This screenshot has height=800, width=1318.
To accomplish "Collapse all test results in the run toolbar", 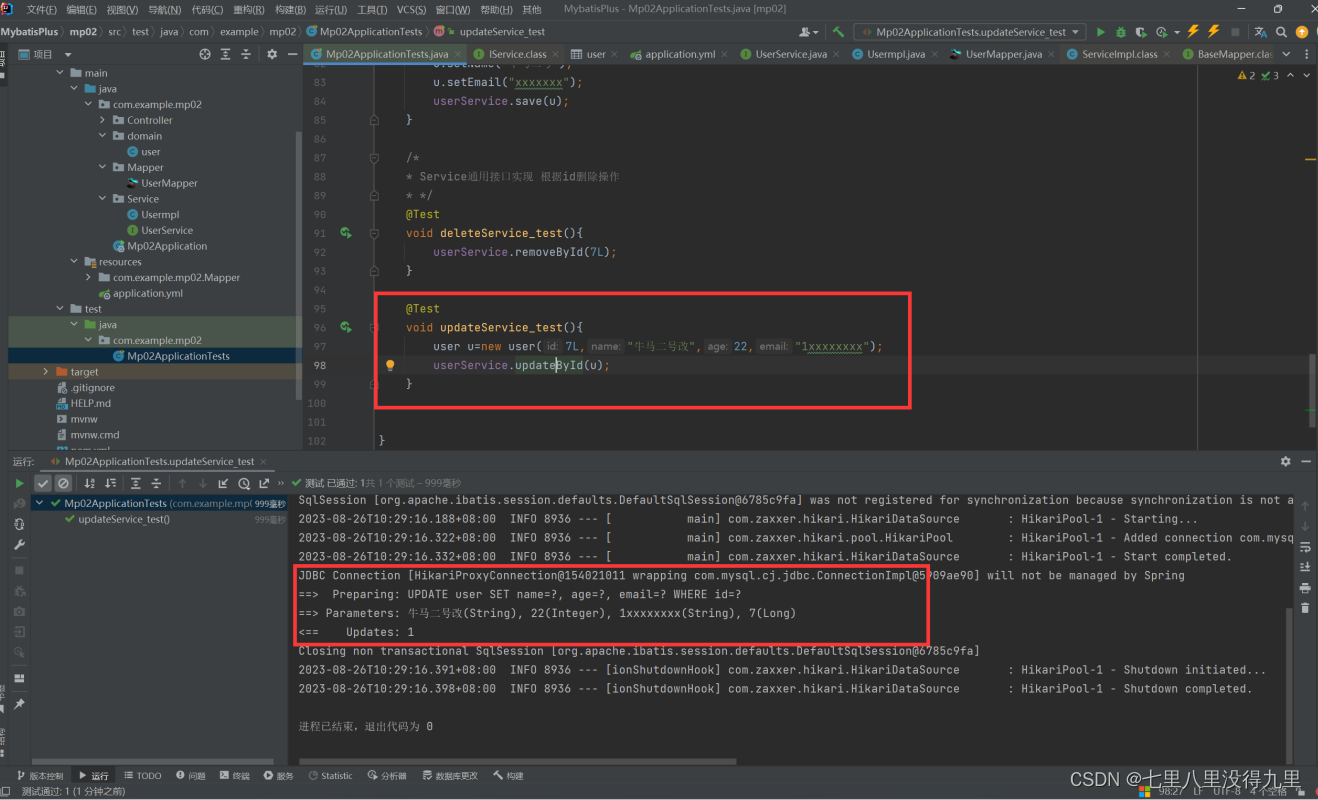I will 156,483.
